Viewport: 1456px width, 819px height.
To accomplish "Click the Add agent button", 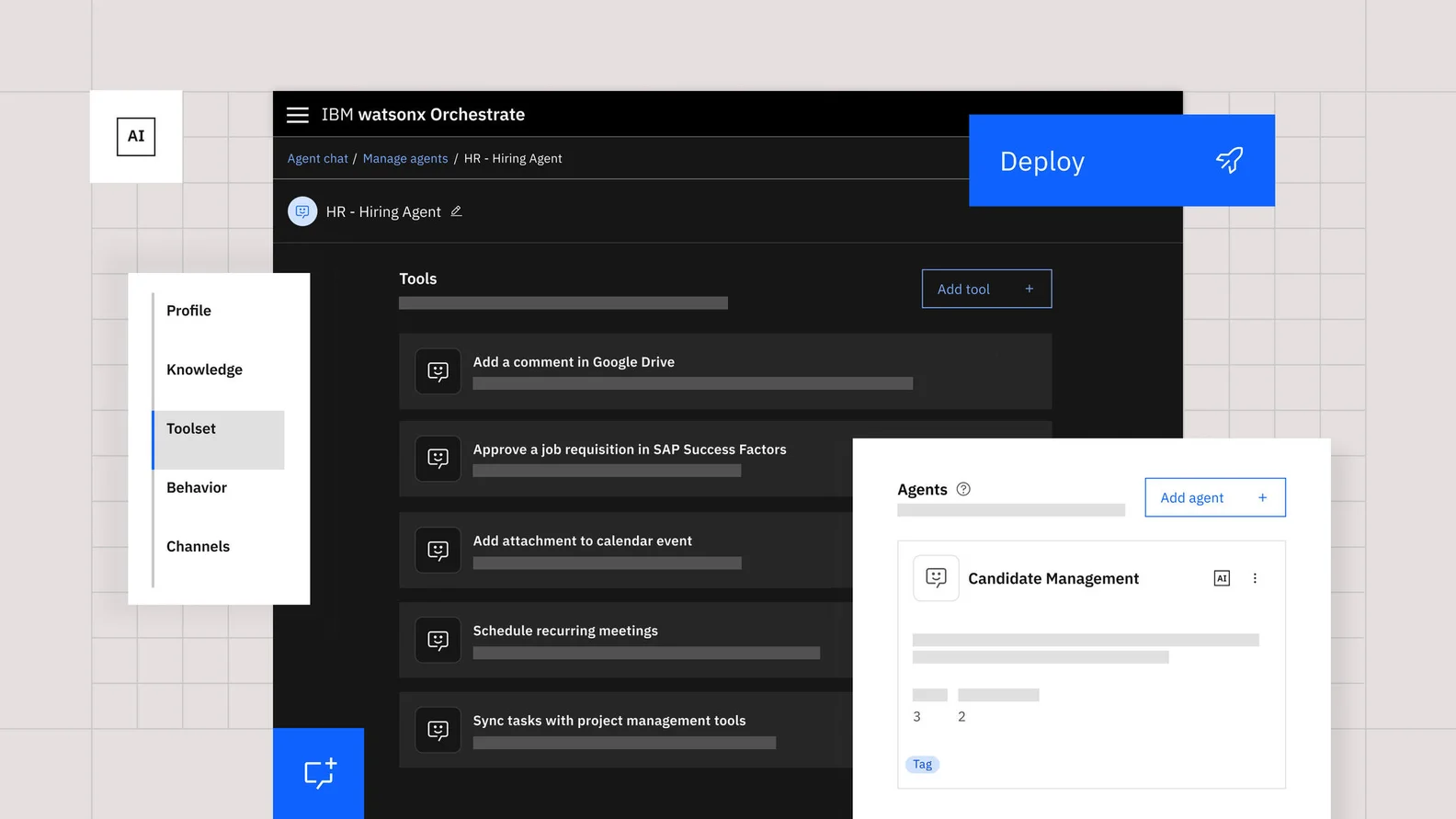I will (x=1214, y=497).
